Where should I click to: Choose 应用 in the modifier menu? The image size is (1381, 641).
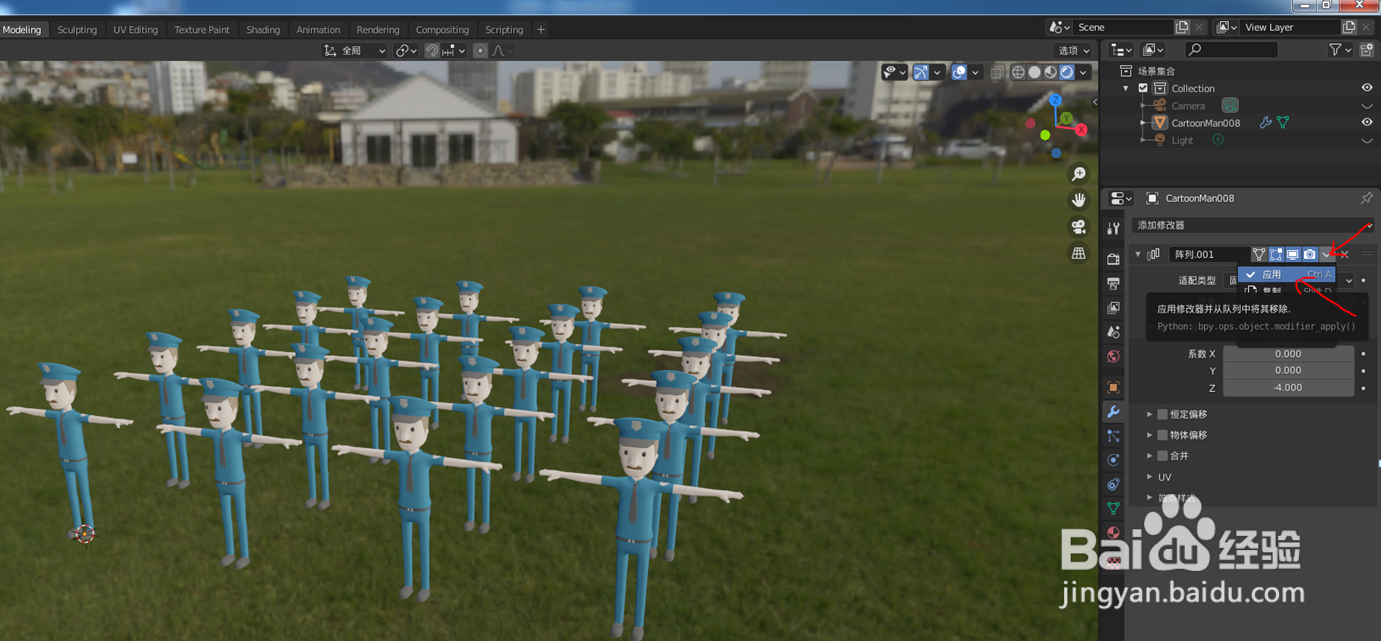(1286, 274)
